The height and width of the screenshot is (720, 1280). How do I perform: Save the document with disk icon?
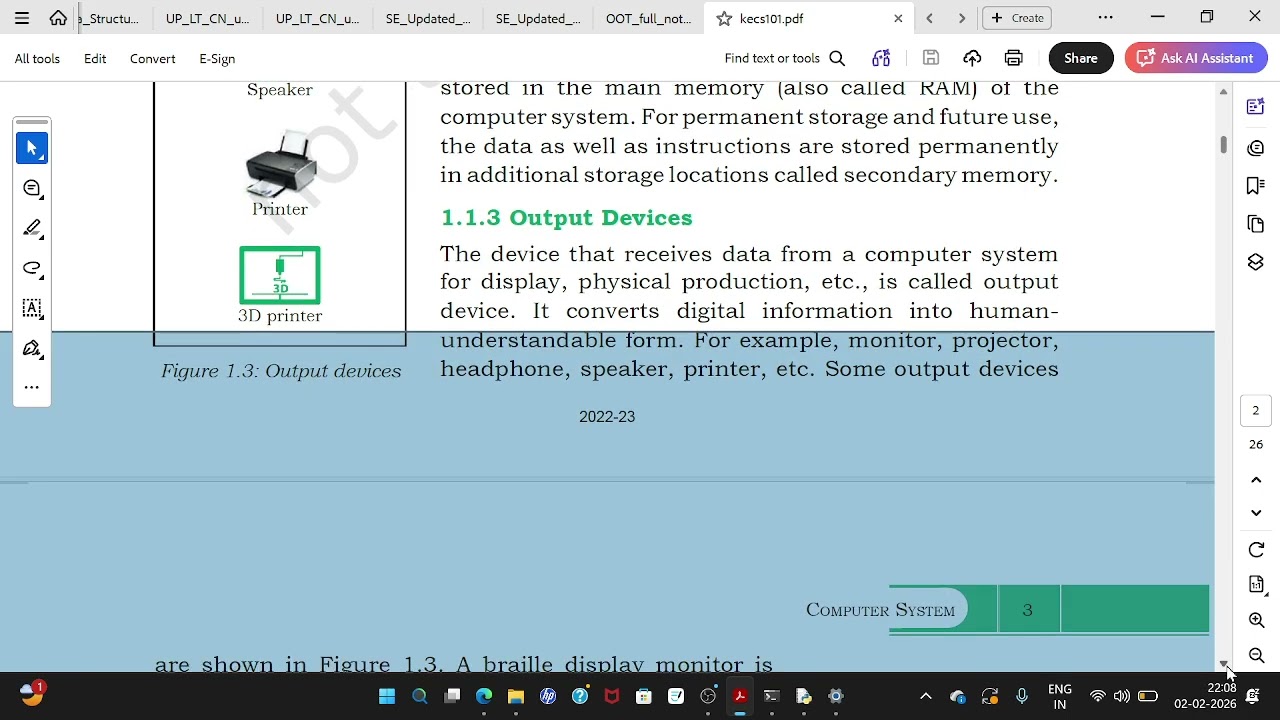[931, 58]
